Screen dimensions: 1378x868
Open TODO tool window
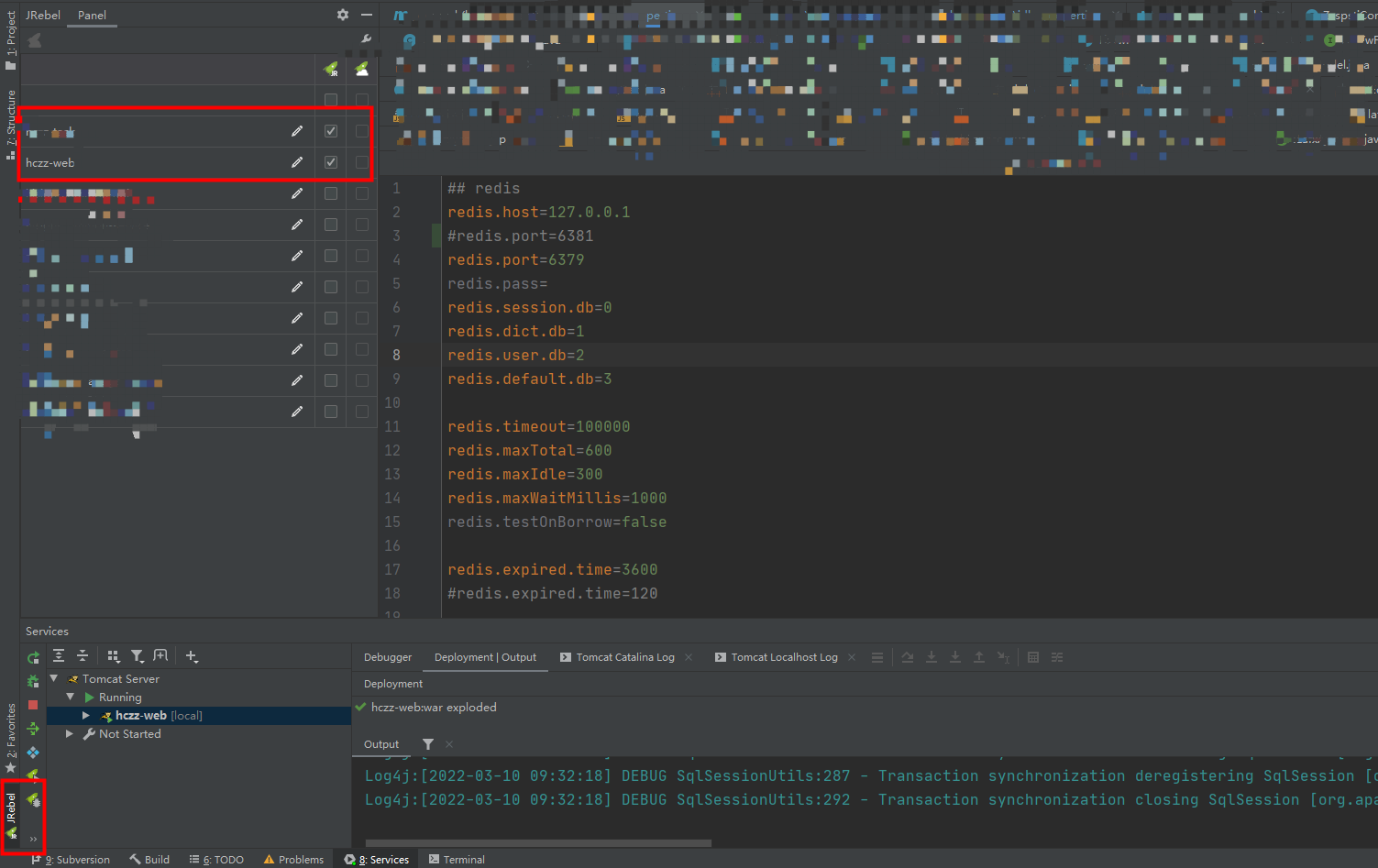pyautogui.click(x=216, y=860)
